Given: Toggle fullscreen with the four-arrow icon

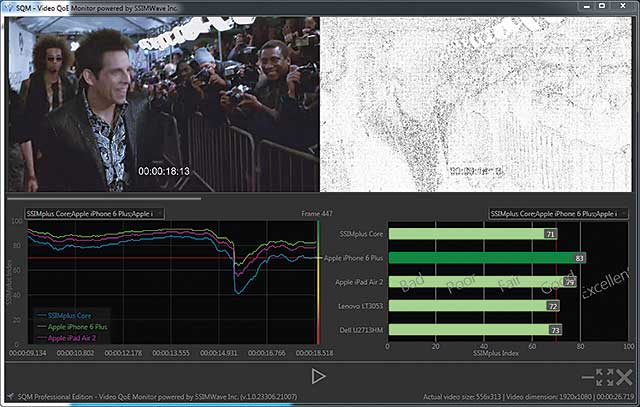Looking at the screenshot, I should click(604, 377).
